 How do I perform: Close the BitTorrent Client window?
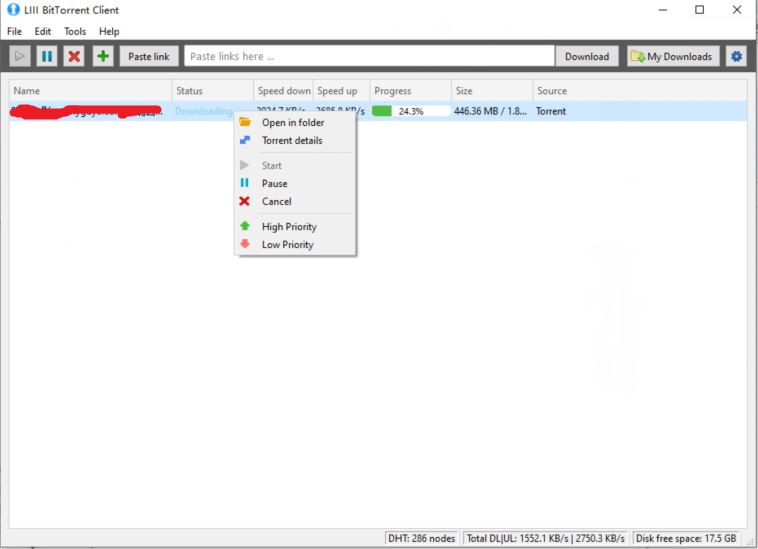737,10
